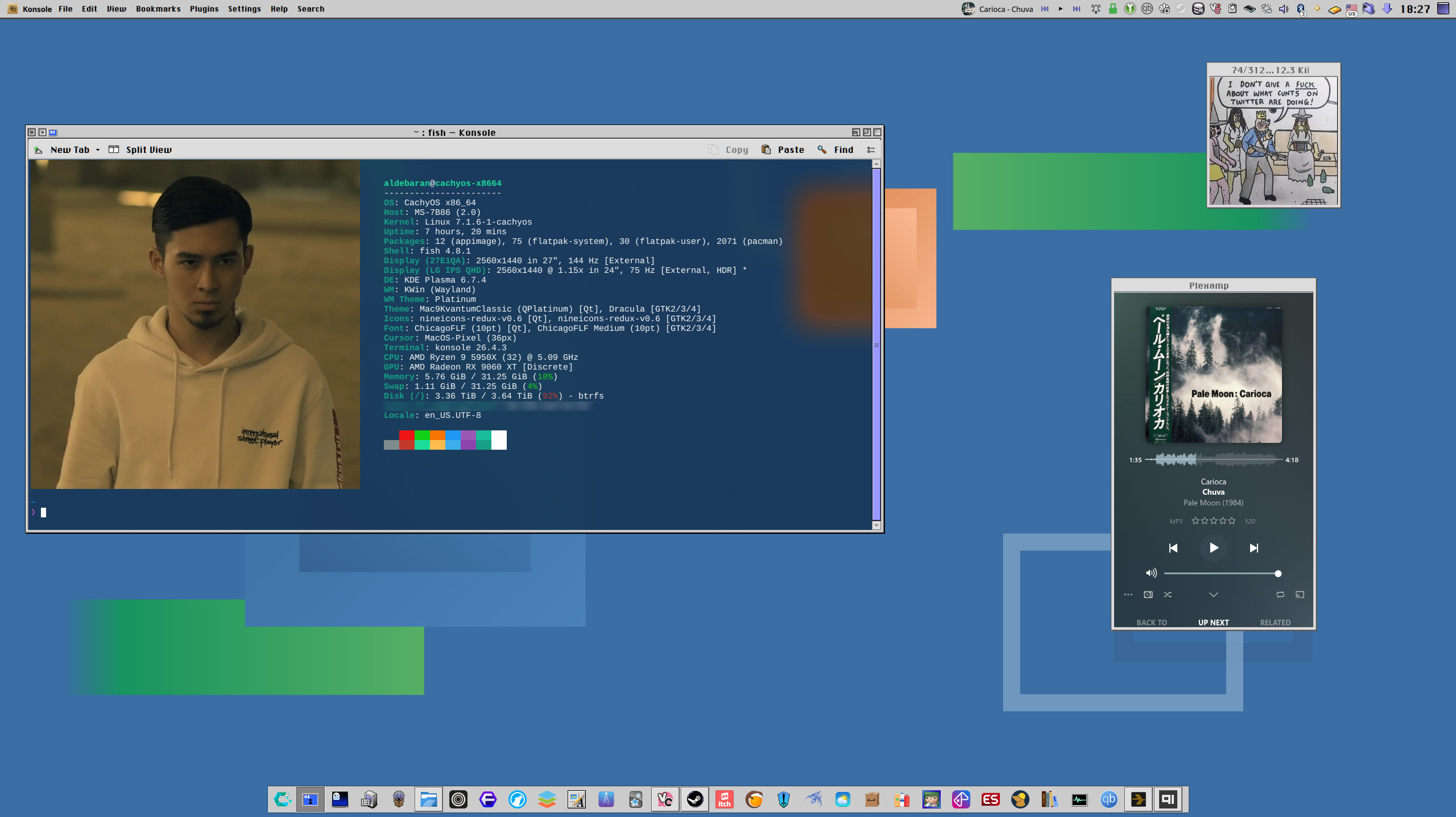This screenshot has width=1456, height=817.
Task: Collapse the Plexamp player with the chevron
Action: tap(1213, 595)
